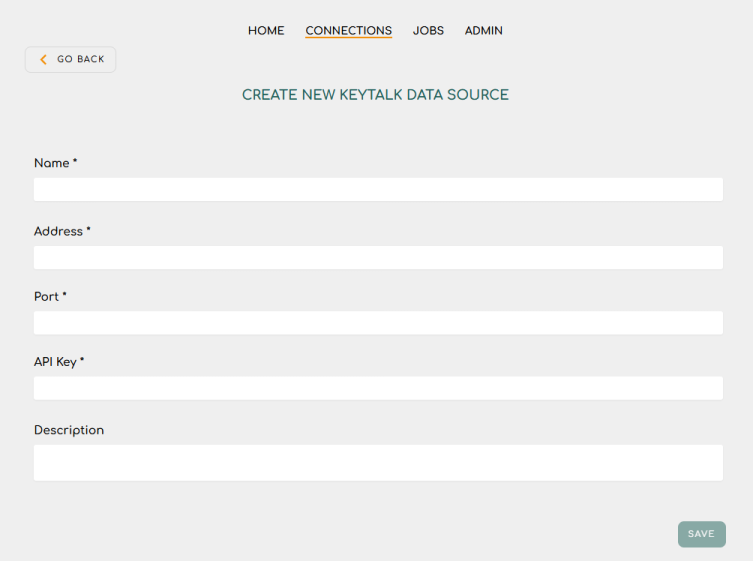Switch to the Connections nav item
This screenshot has width=753, height=561.
point(348,31)
